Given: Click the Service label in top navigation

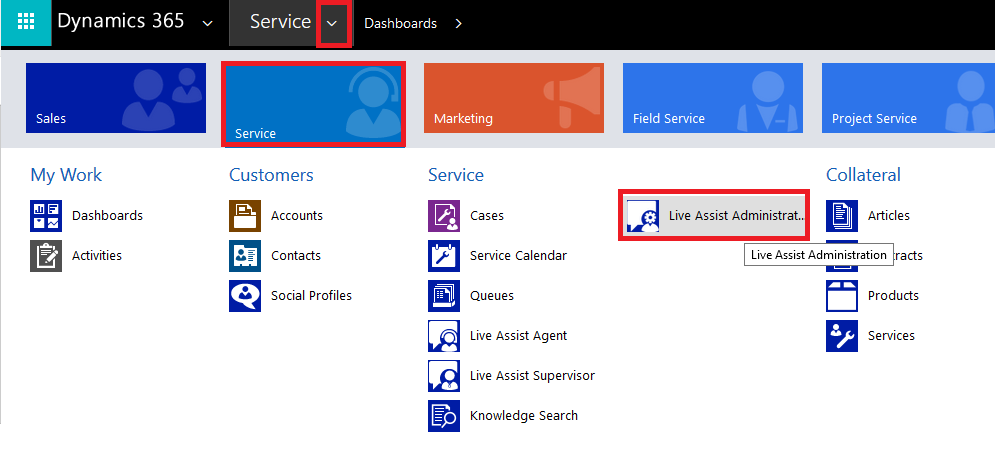Looking at the screenshot, I should point(280,22).
